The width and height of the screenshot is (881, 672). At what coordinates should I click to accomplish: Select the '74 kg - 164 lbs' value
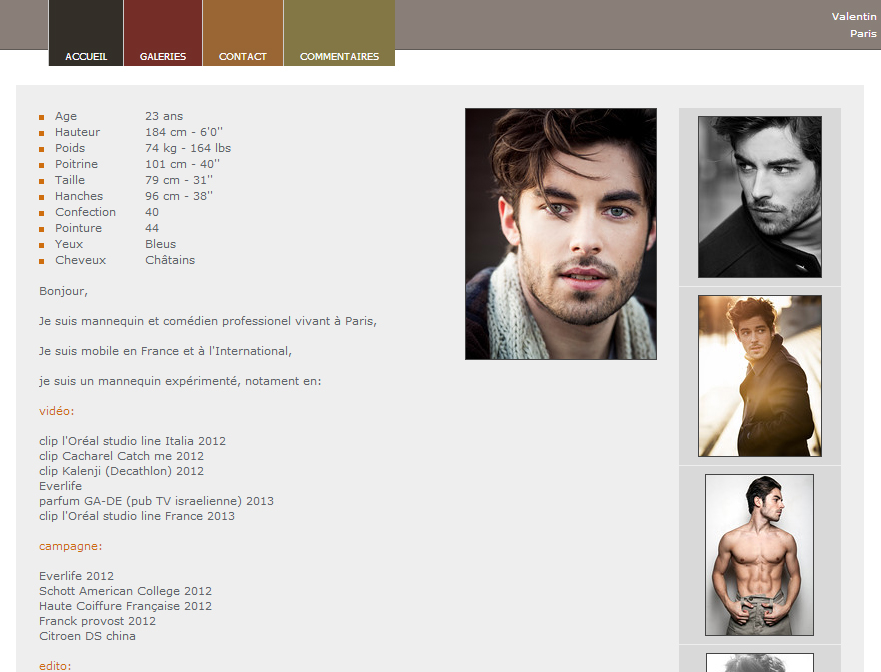[188, 148]
